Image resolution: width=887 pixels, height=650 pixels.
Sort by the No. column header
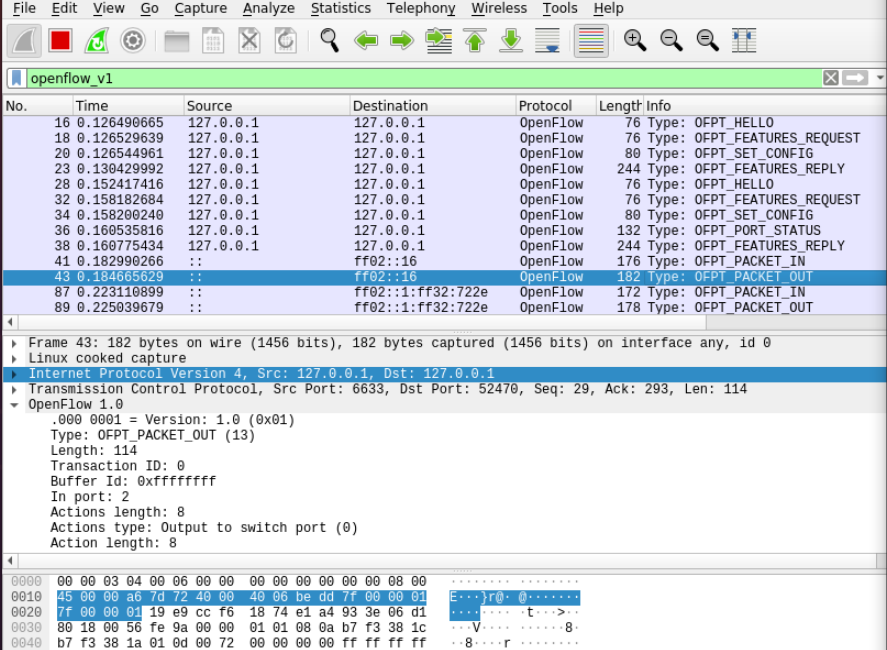[x=38, y=106]
